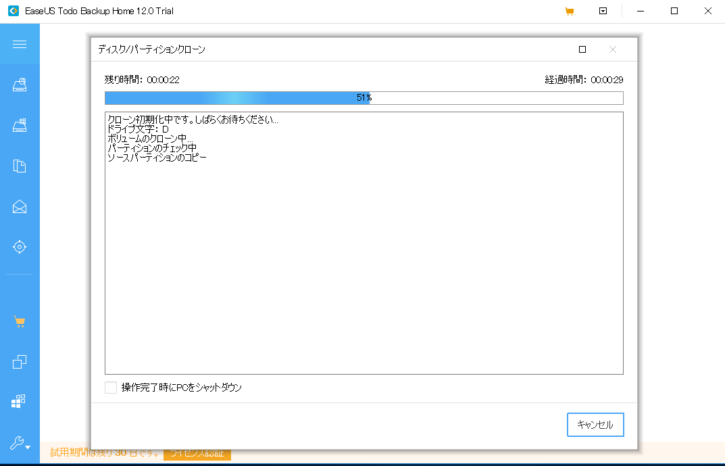Click the orange license activation button
The image size is (725, 466).
coord(197,454)
